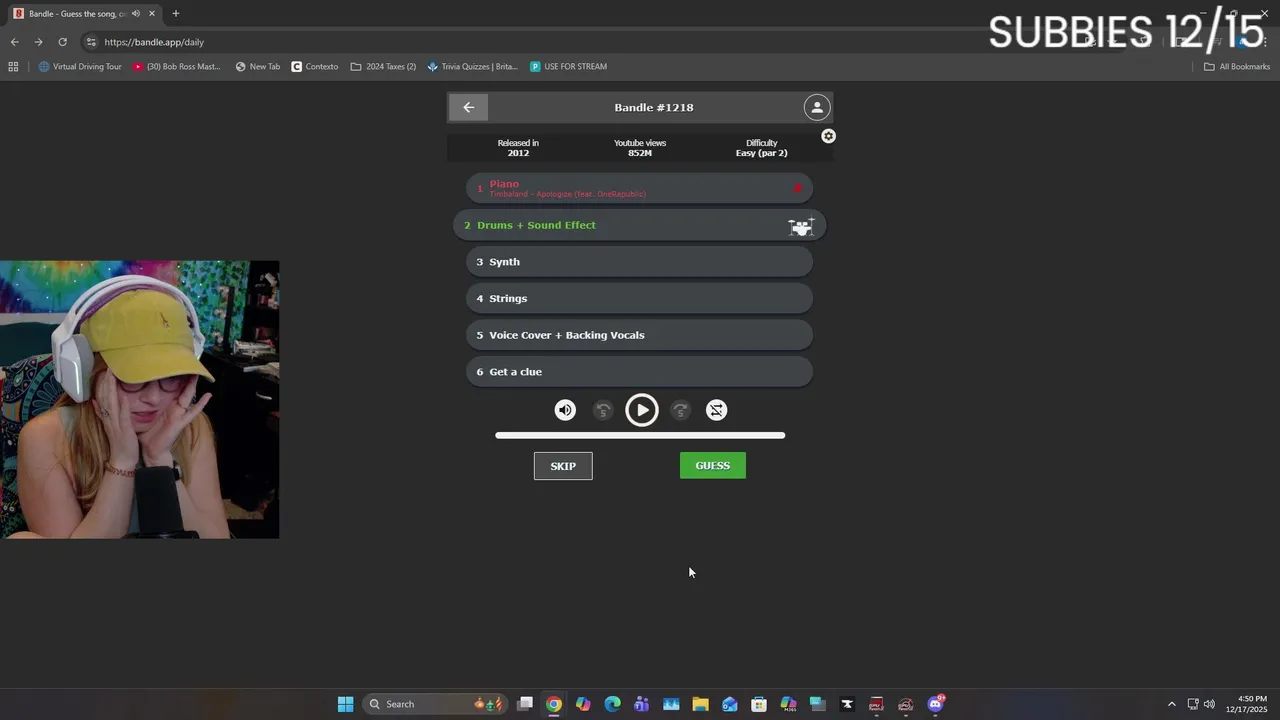Click the browser Back arrow
1280x720 pixels.
coord(14,42)
